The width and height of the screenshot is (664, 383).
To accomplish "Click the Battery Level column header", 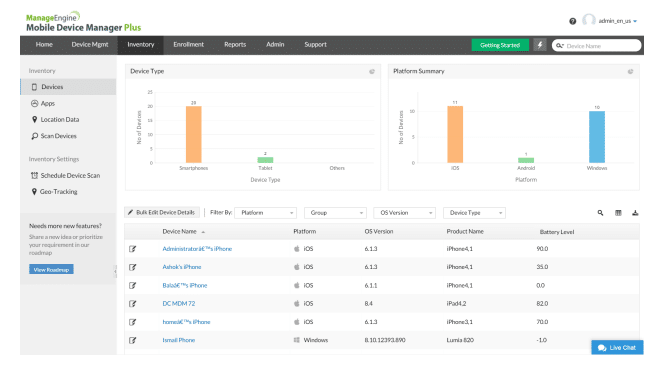I will (557, 232).
